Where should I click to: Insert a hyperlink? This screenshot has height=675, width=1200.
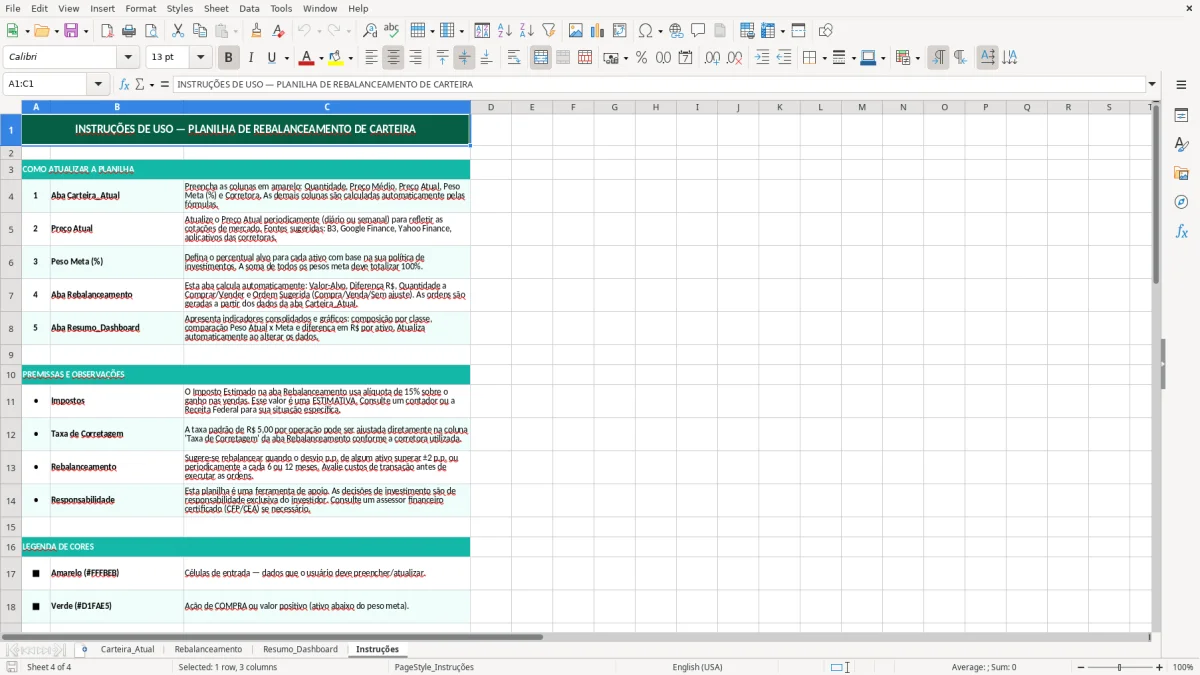676,31
